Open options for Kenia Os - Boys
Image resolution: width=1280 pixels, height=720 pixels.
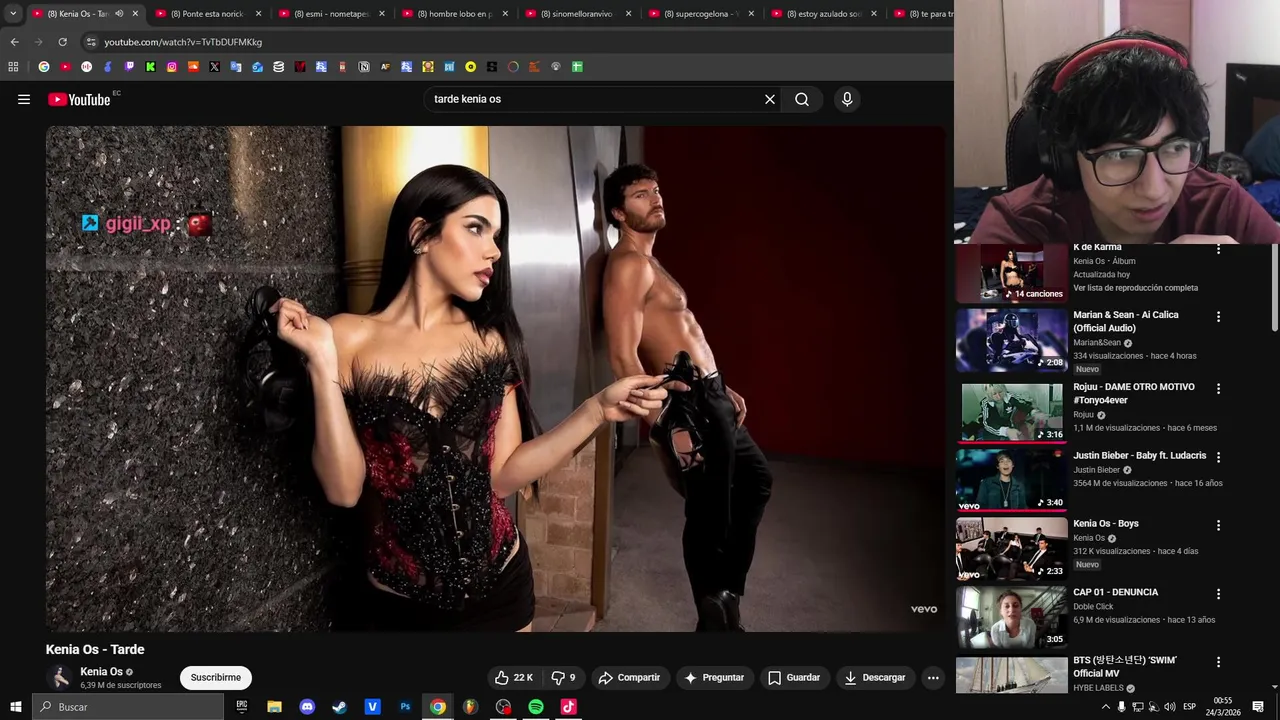[x=1218, y=525]
